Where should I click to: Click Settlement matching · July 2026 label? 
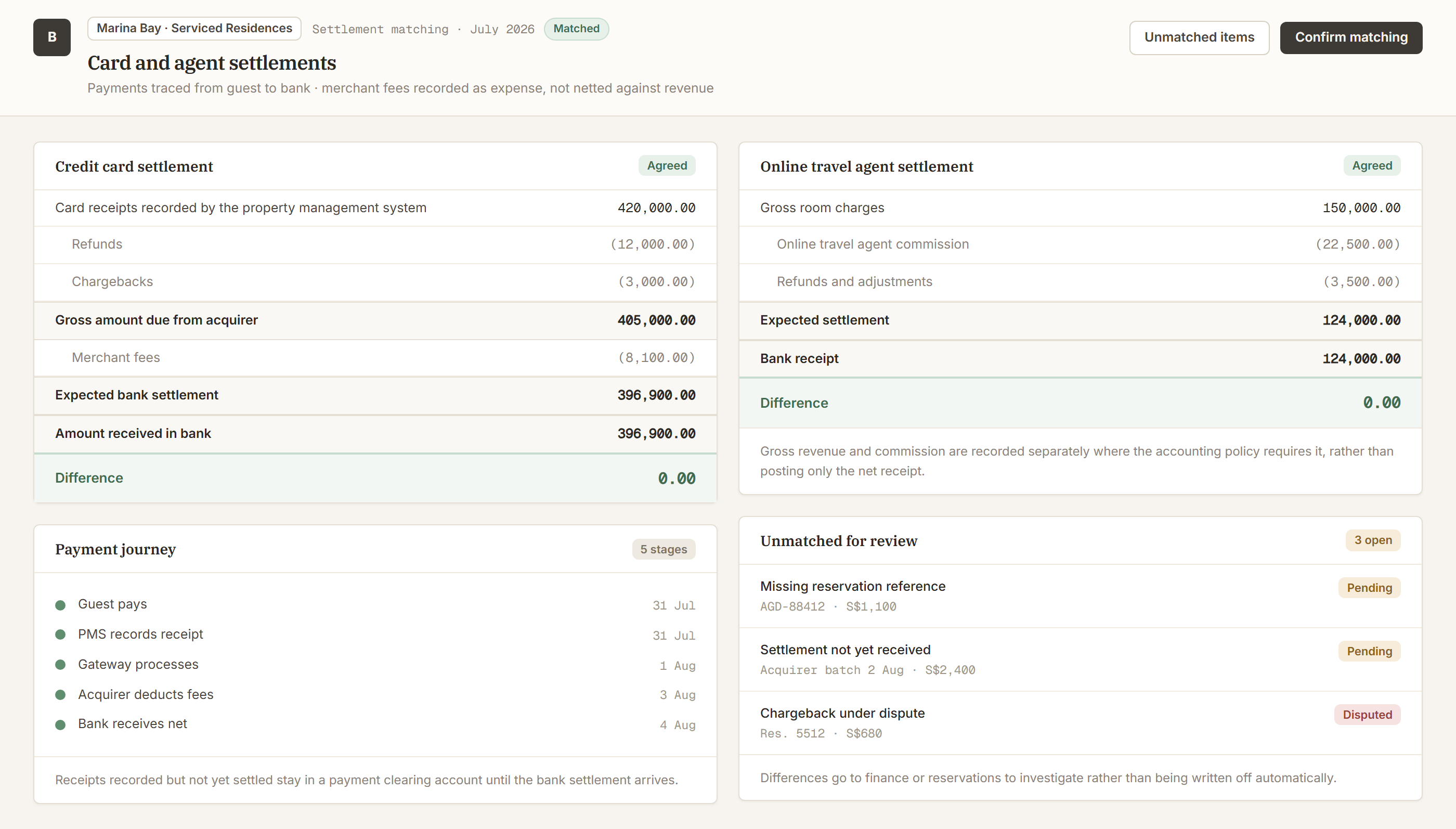[423, 30]
